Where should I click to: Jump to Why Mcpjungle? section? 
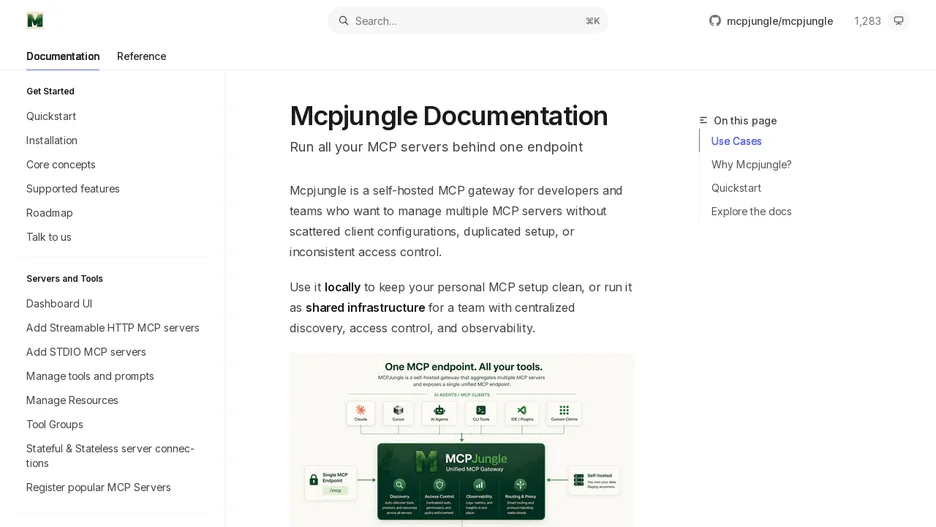pyautogui.click(x=751, y=165)
